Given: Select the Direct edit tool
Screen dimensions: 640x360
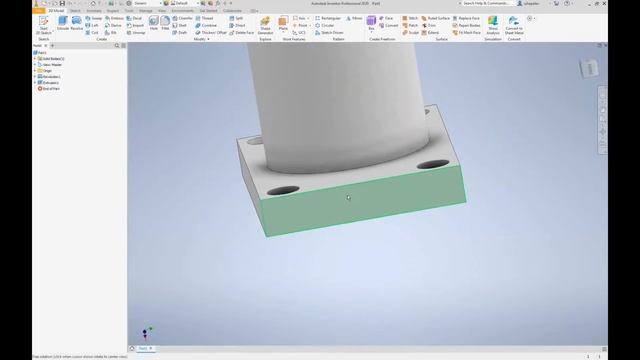Looking at the screenshot, I should pos(237,25).
